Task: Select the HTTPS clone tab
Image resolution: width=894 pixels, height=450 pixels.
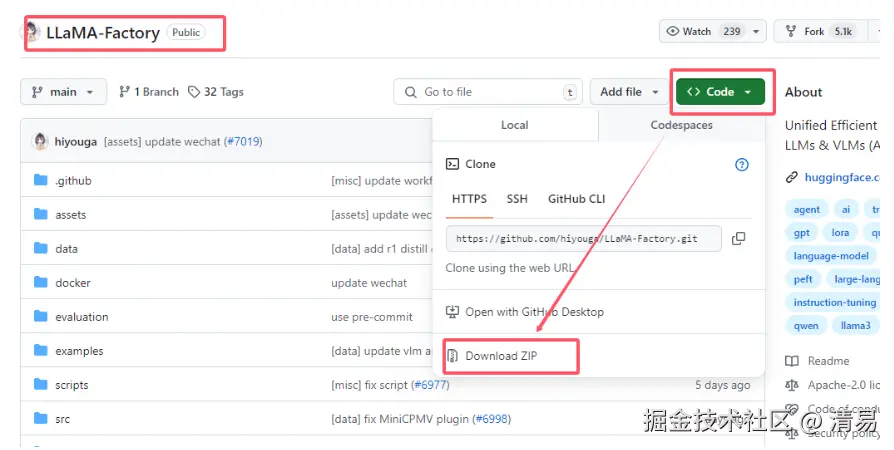Action: 469,199
